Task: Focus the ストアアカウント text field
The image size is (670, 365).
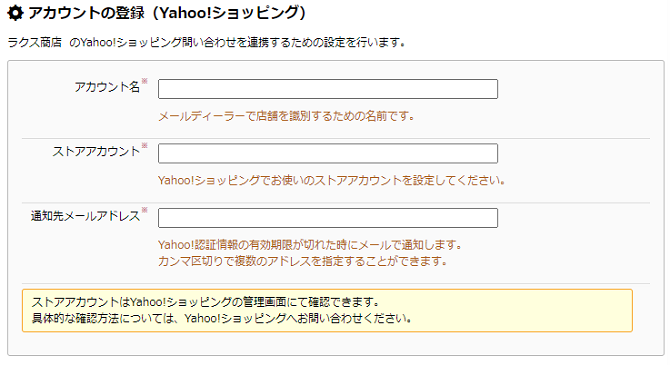Action: click(328, 153)
